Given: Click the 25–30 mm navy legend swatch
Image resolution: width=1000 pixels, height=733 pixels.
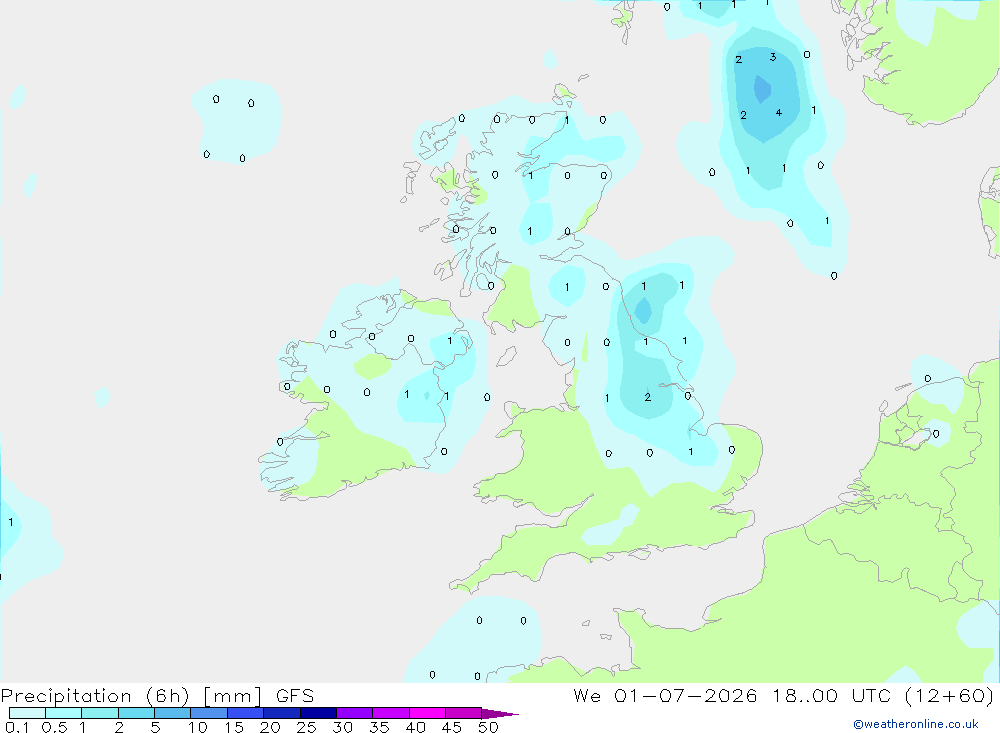Looking at the screenshot, I should click(318, 713).
